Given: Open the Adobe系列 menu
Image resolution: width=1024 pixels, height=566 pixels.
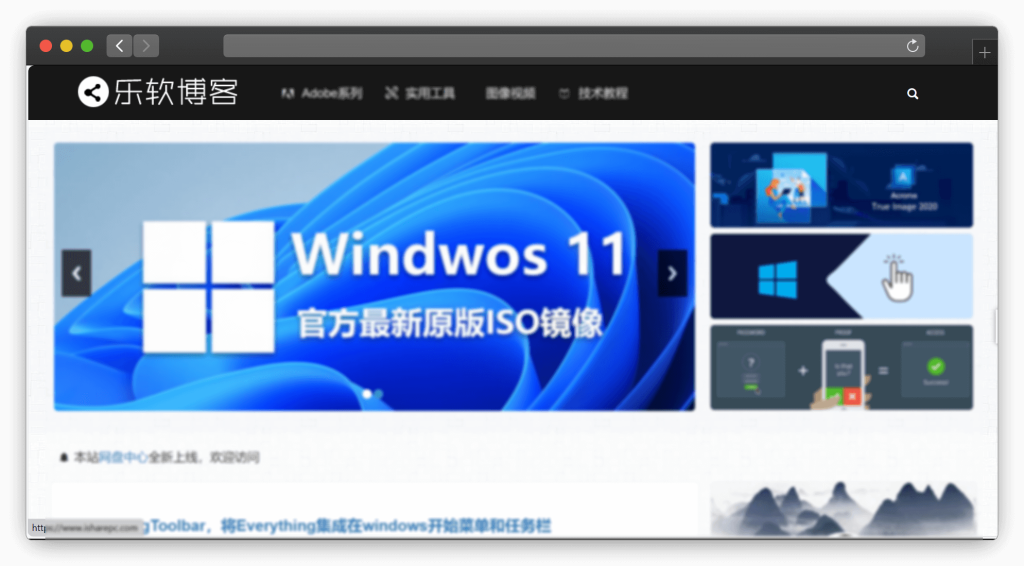Looking at the screenshot, I should point(322,93).
